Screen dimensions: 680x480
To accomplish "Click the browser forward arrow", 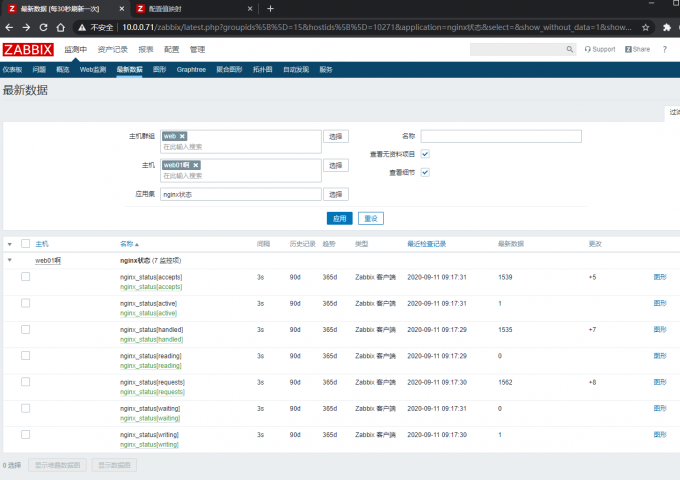I will pos(26,27).
